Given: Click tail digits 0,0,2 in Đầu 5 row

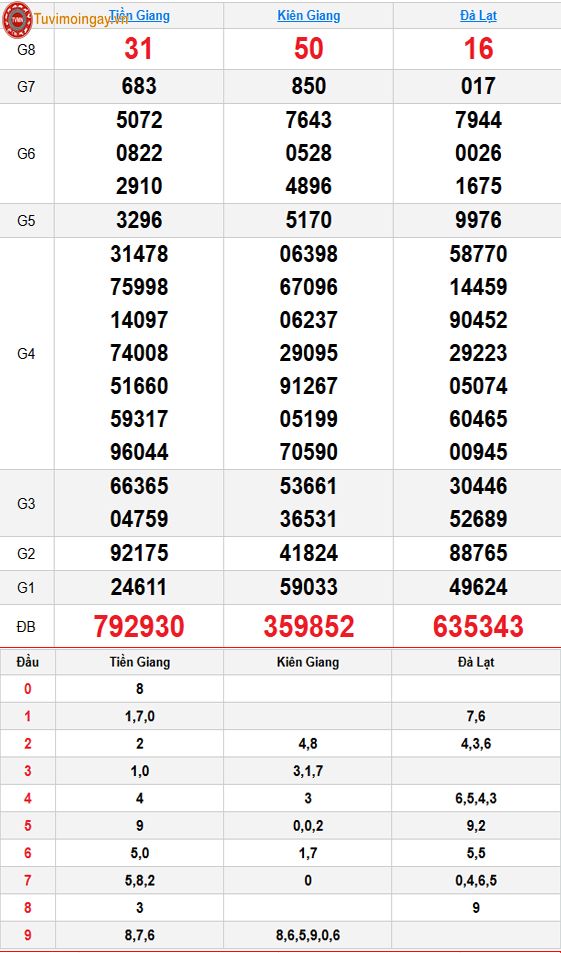Looking at the screenshot, I should 308,826.
